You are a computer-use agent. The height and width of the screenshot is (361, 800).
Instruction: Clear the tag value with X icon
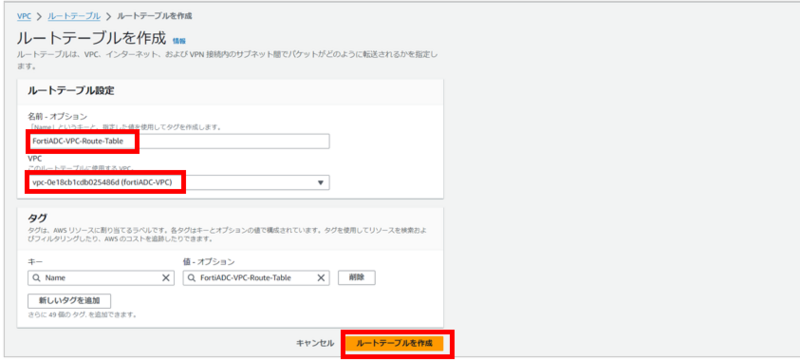321,278
